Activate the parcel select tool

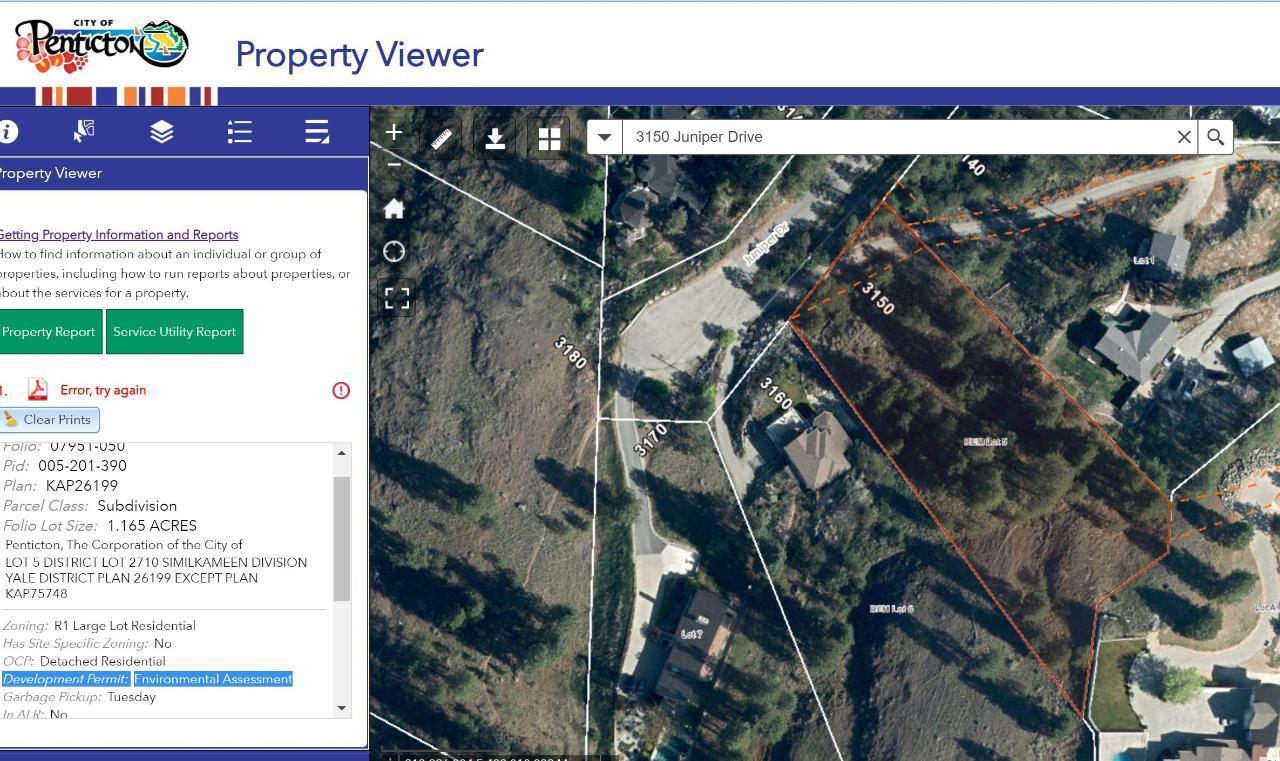coord(84,132)
